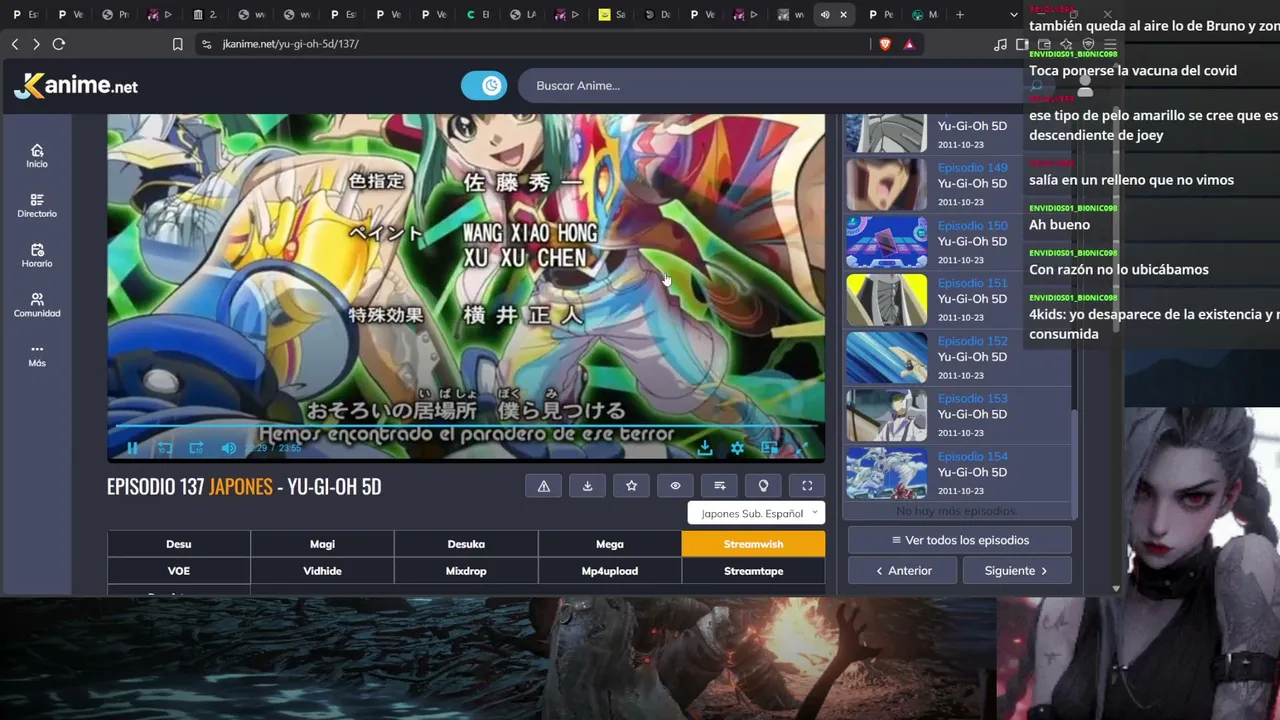Open Episodio 150 from the episode list
The height and width of the screenshot is (720, 1280).
click(x=972, y=226)
